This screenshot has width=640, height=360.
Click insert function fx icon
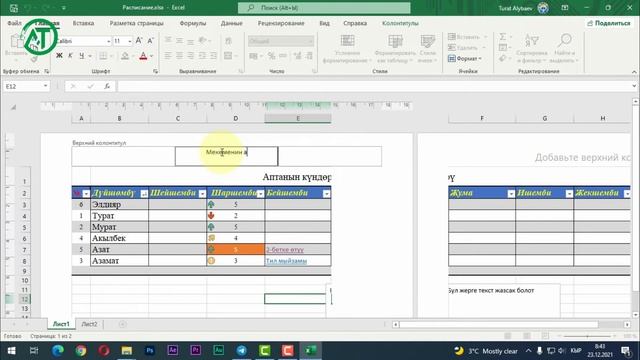pyautogui.click(x=107, y=86)
